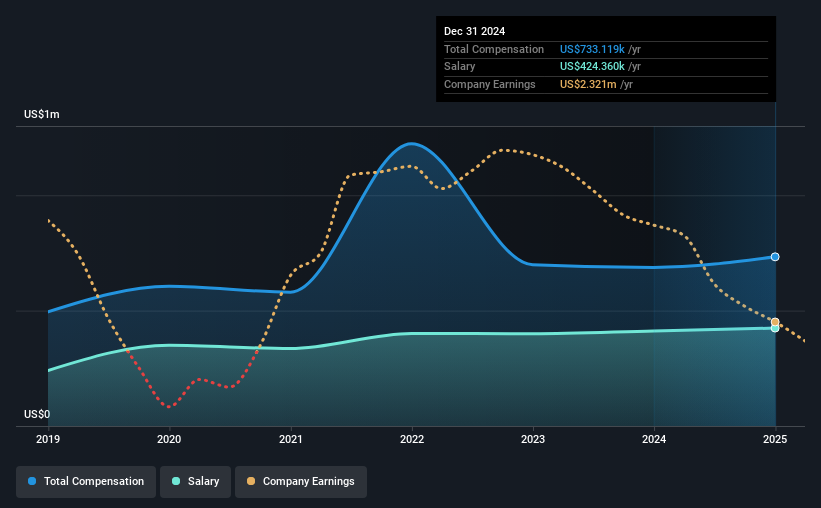Viewport: 821px width, 508px height.
Task: Click the 2021 x-axis label
Action: tap(291, 439)
